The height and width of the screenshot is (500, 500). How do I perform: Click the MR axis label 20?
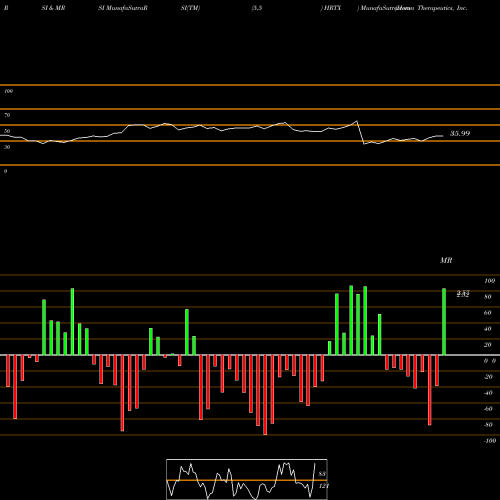click(x=487, y=345)
